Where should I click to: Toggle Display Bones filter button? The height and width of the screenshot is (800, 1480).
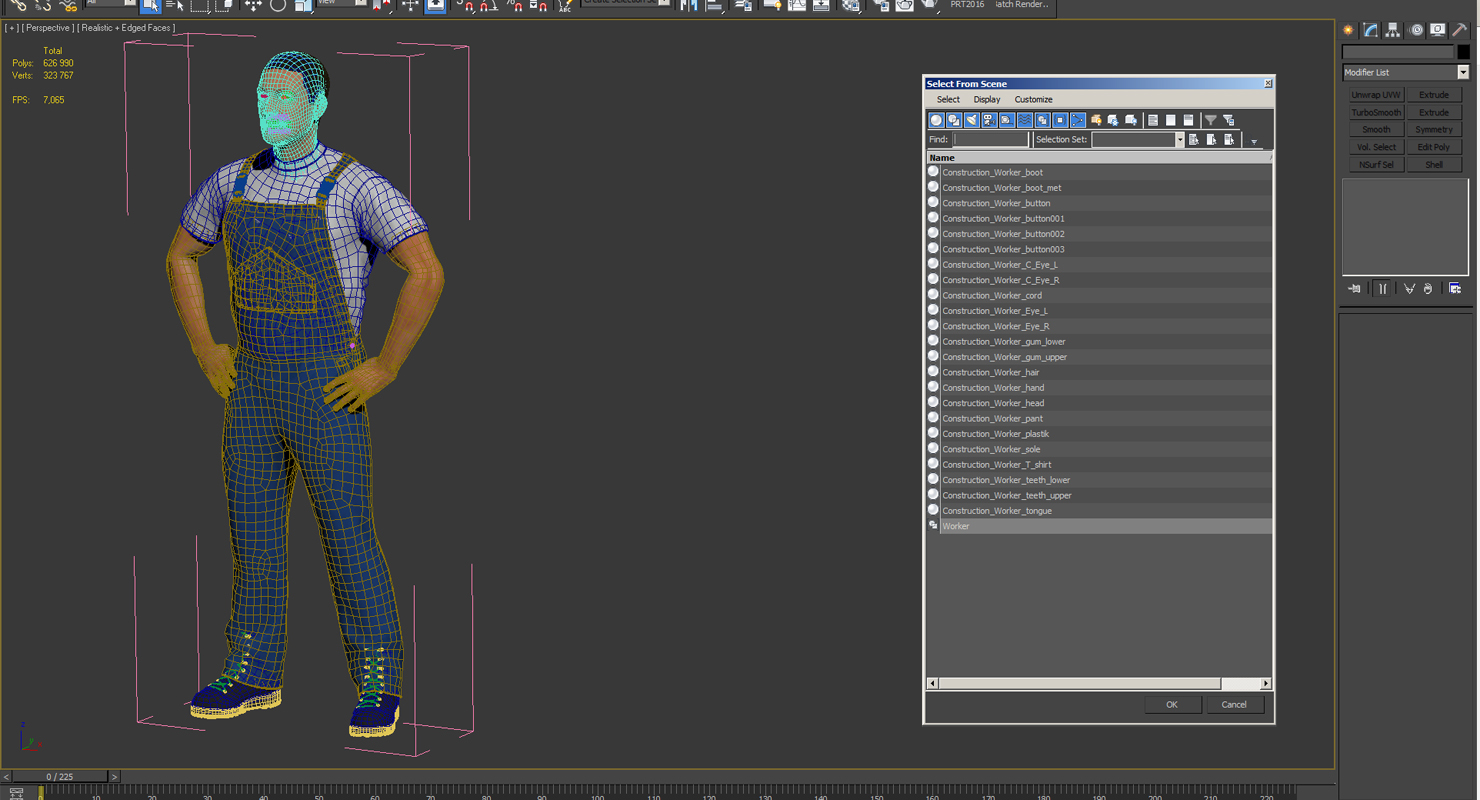(1078, 120)
